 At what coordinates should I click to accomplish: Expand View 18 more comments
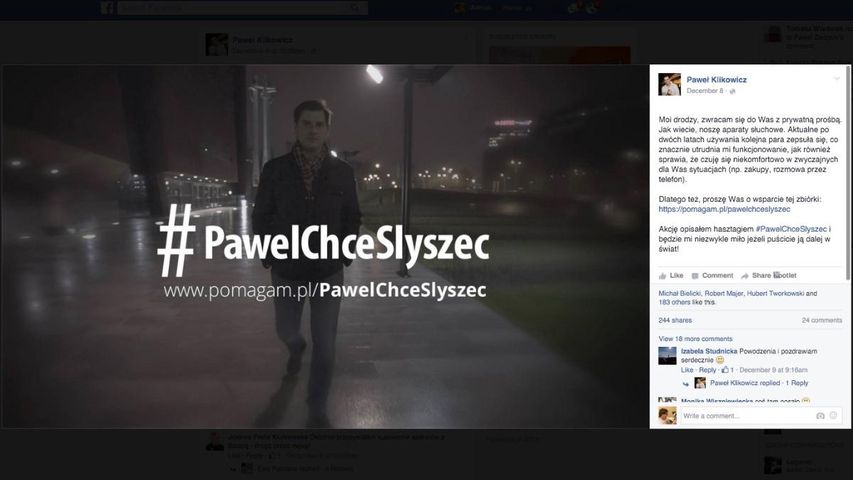pyautogui.click(x=695, y=339)
